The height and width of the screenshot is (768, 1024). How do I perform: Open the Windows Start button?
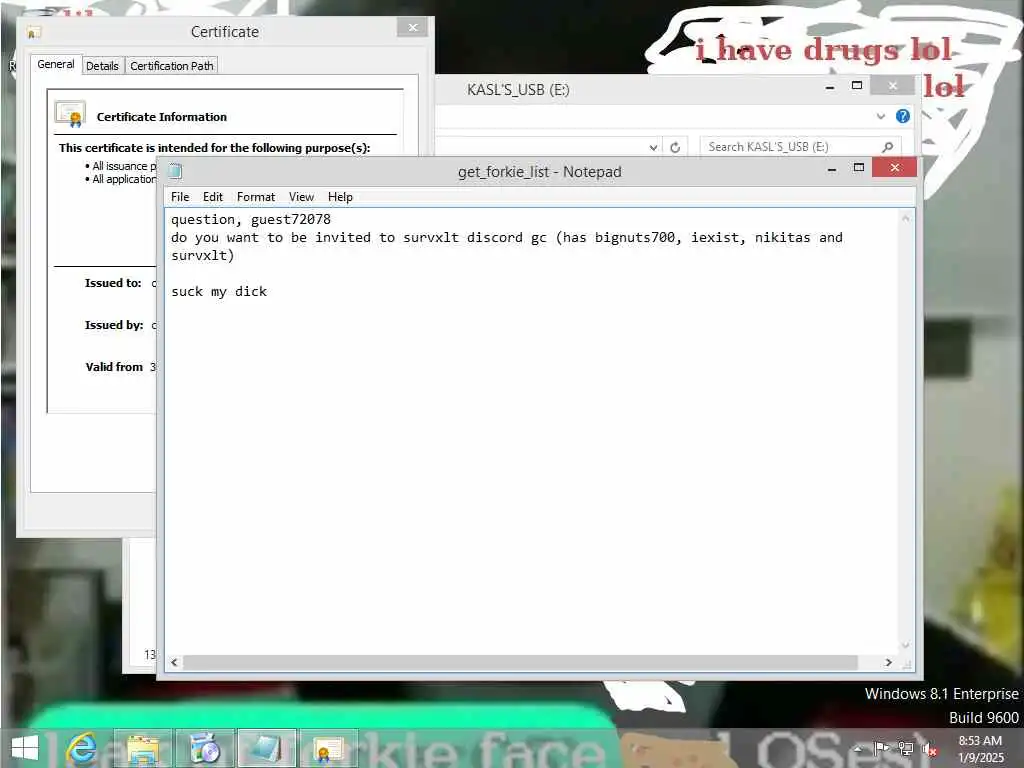click(x=25, y=748)
